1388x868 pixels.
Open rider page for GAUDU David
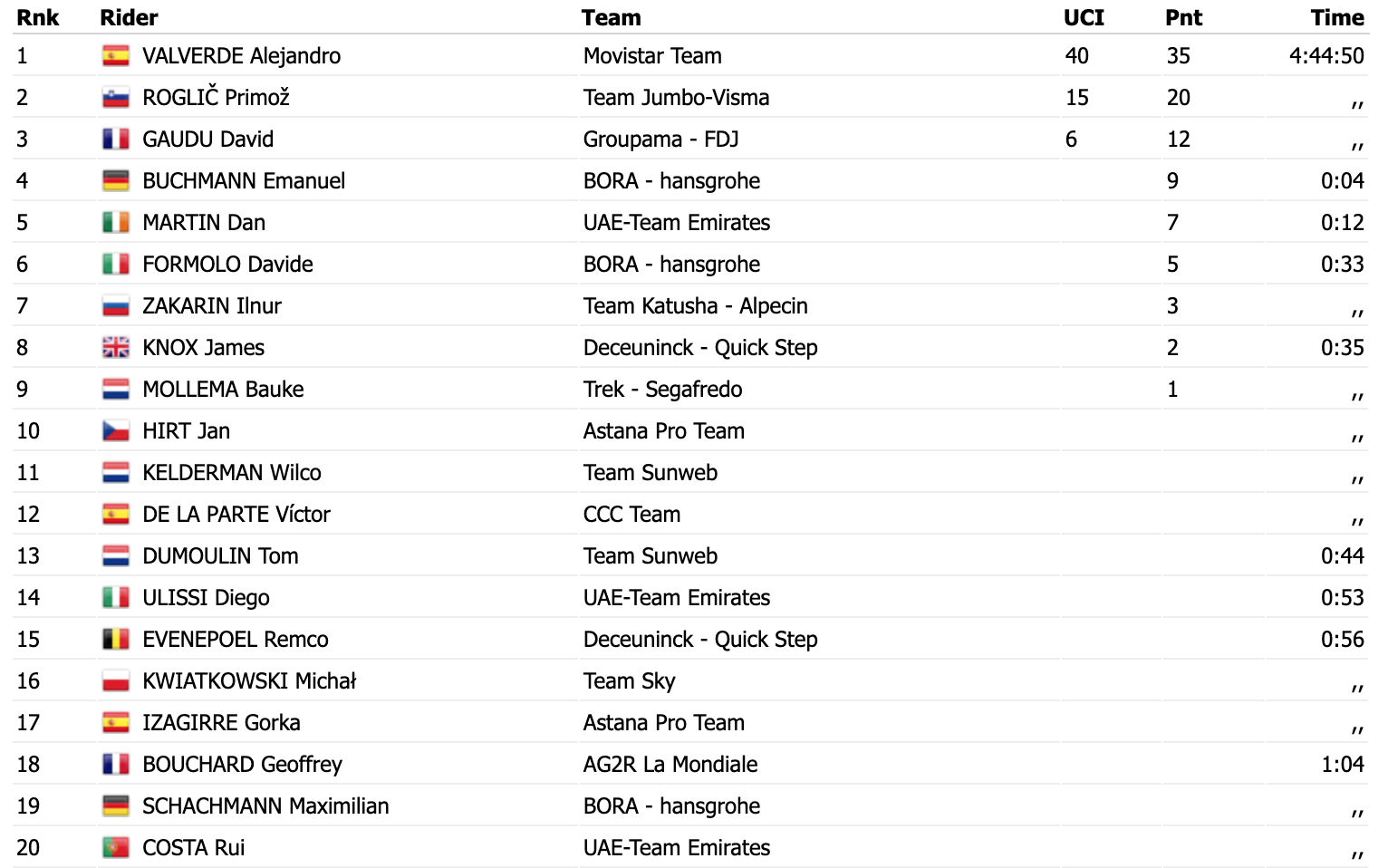pyautogui.click(x=208, y=140)
